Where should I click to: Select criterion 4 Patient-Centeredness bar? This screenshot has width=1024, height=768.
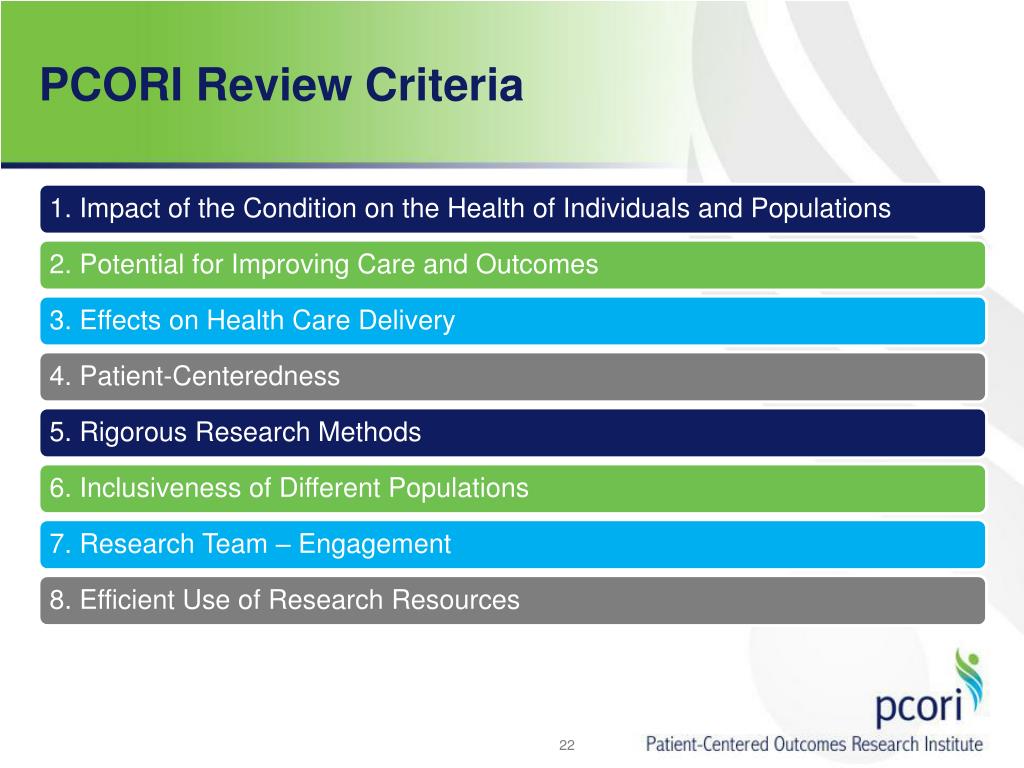point(513,377)
